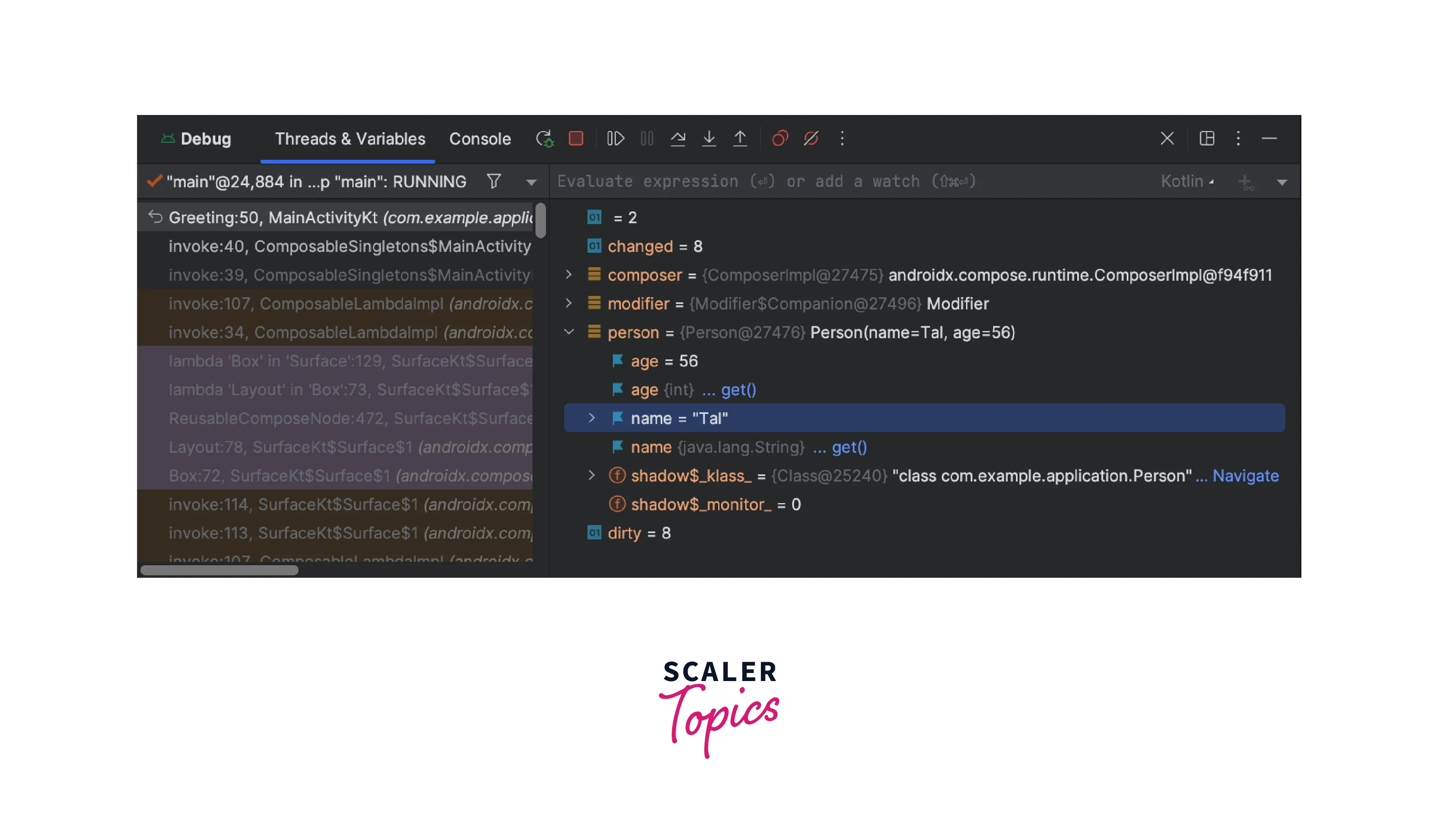The height and width of the screenshot is (840, 1438).
Task: Click the Step Into icon
Action: tap(709, 139)
